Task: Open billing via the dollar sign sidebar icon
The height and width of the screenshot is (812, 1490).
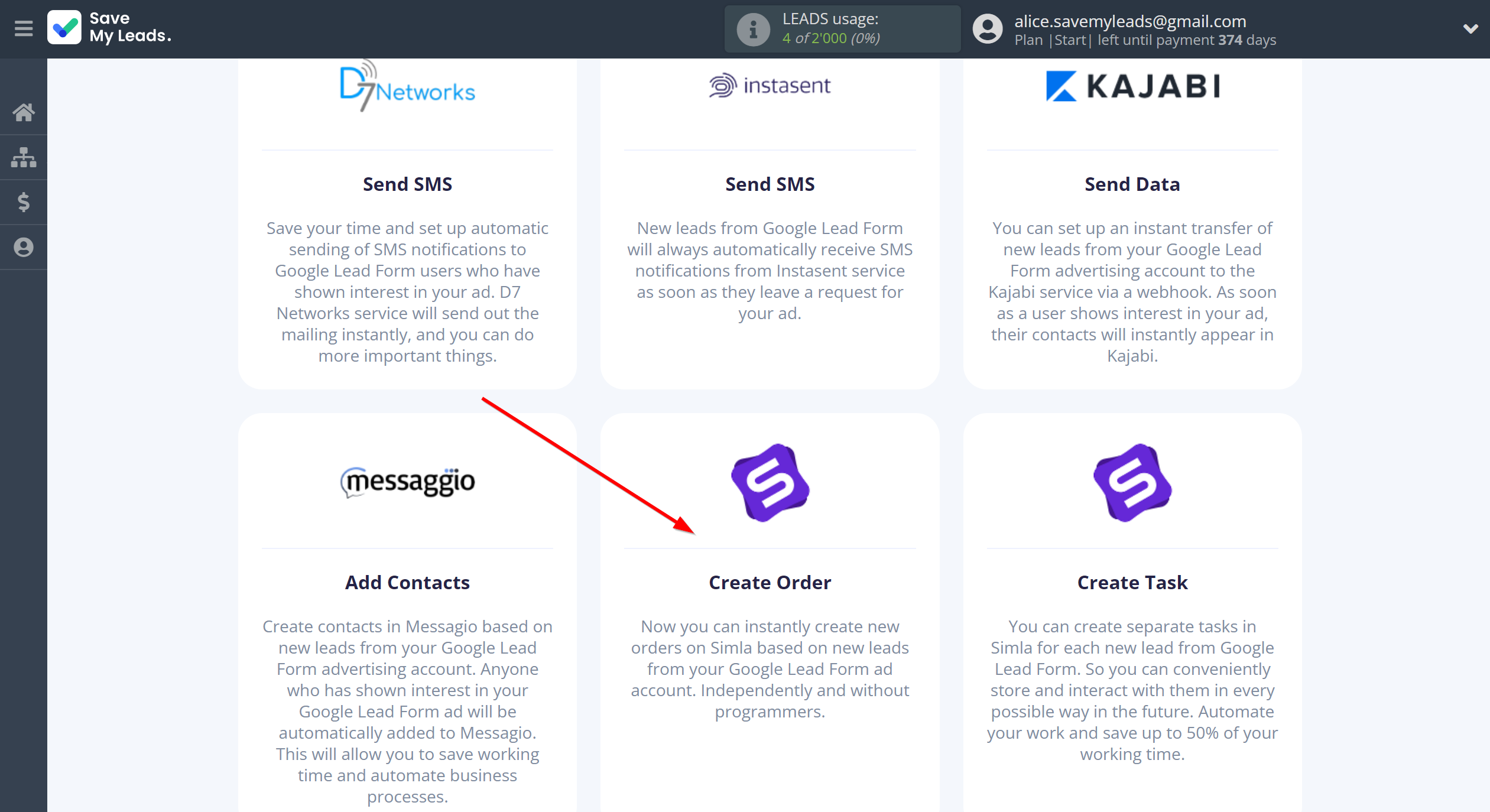Action: pyautogui.click(x=24, y=202)
